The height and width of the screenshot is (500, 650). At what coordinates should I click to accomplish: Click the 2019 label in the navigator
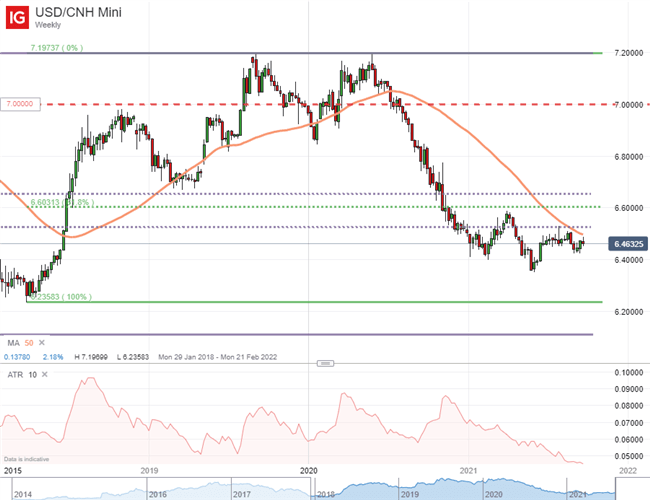[x=410, y=494]
